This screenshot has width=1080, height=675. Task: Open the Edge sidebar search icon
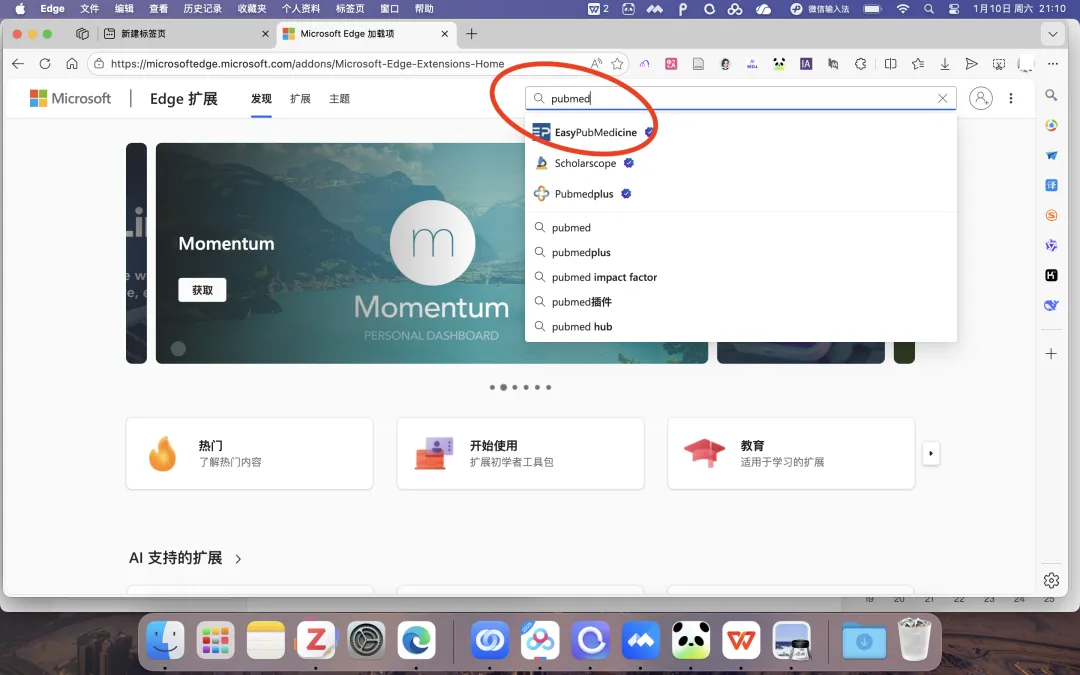1051,95
